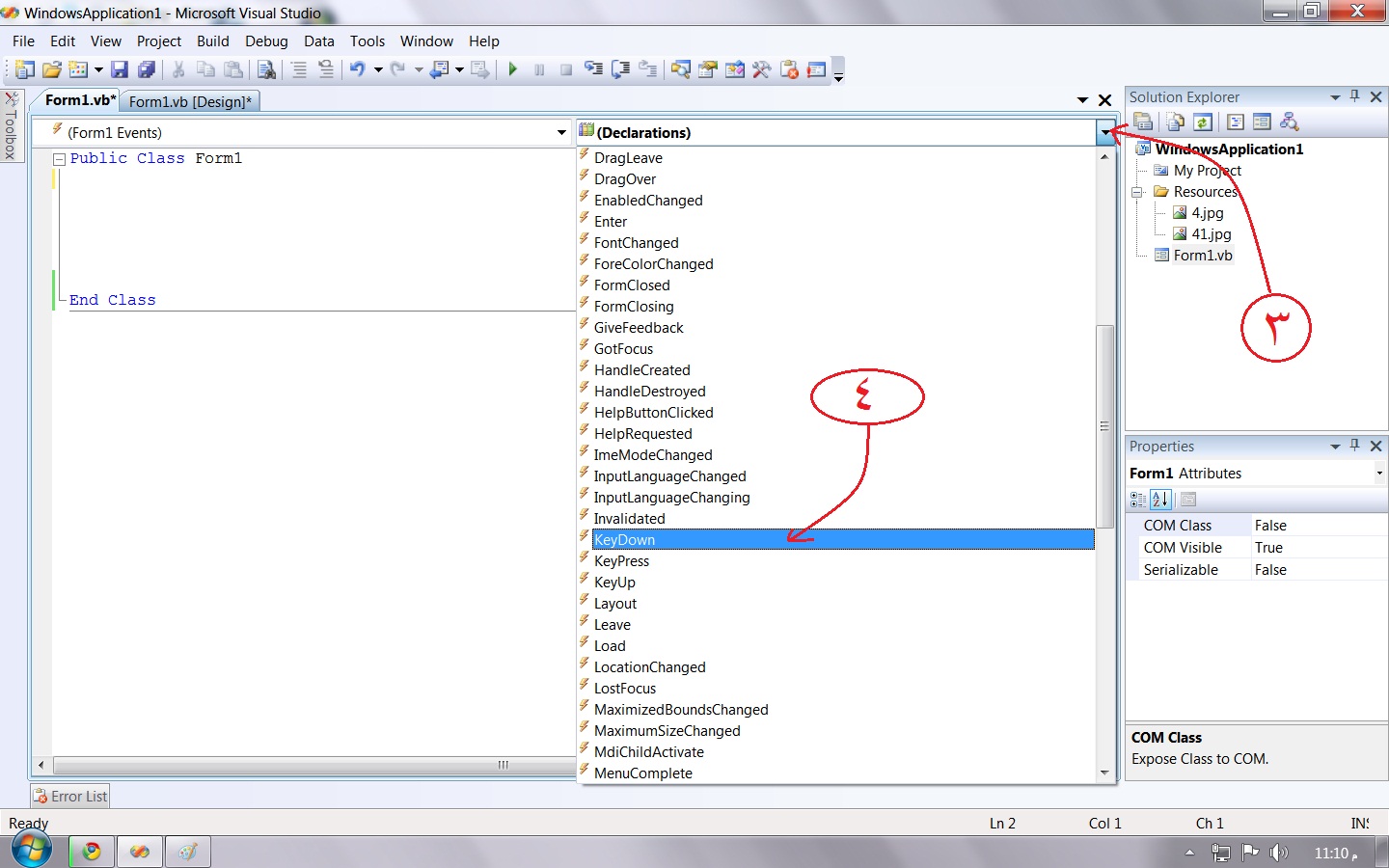Click the New Project toolbar icon
This screenshot has width=1389, height=868.
25,69
